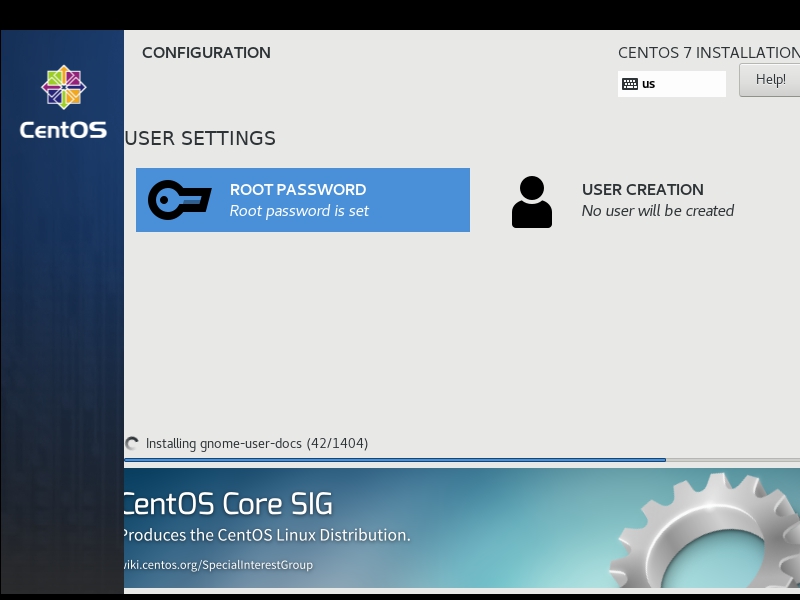Click 'CENTOS 7 INSTALLATION' header text

[x=709, y=53]
